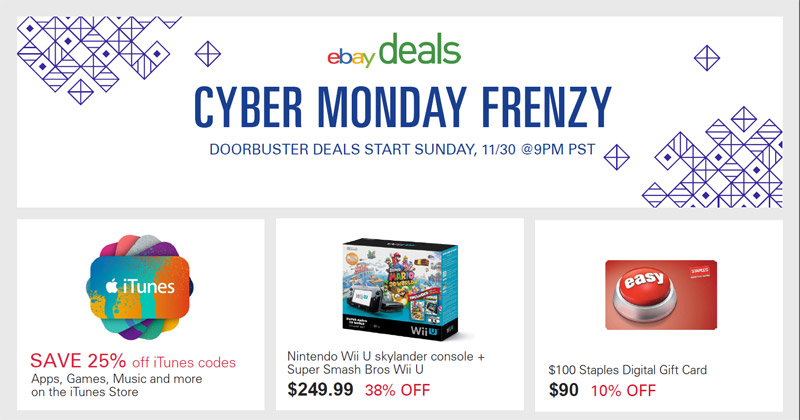The image size is (800, 420).
Task: Click diamond icon right of PST text
Action: pos(619,155)
